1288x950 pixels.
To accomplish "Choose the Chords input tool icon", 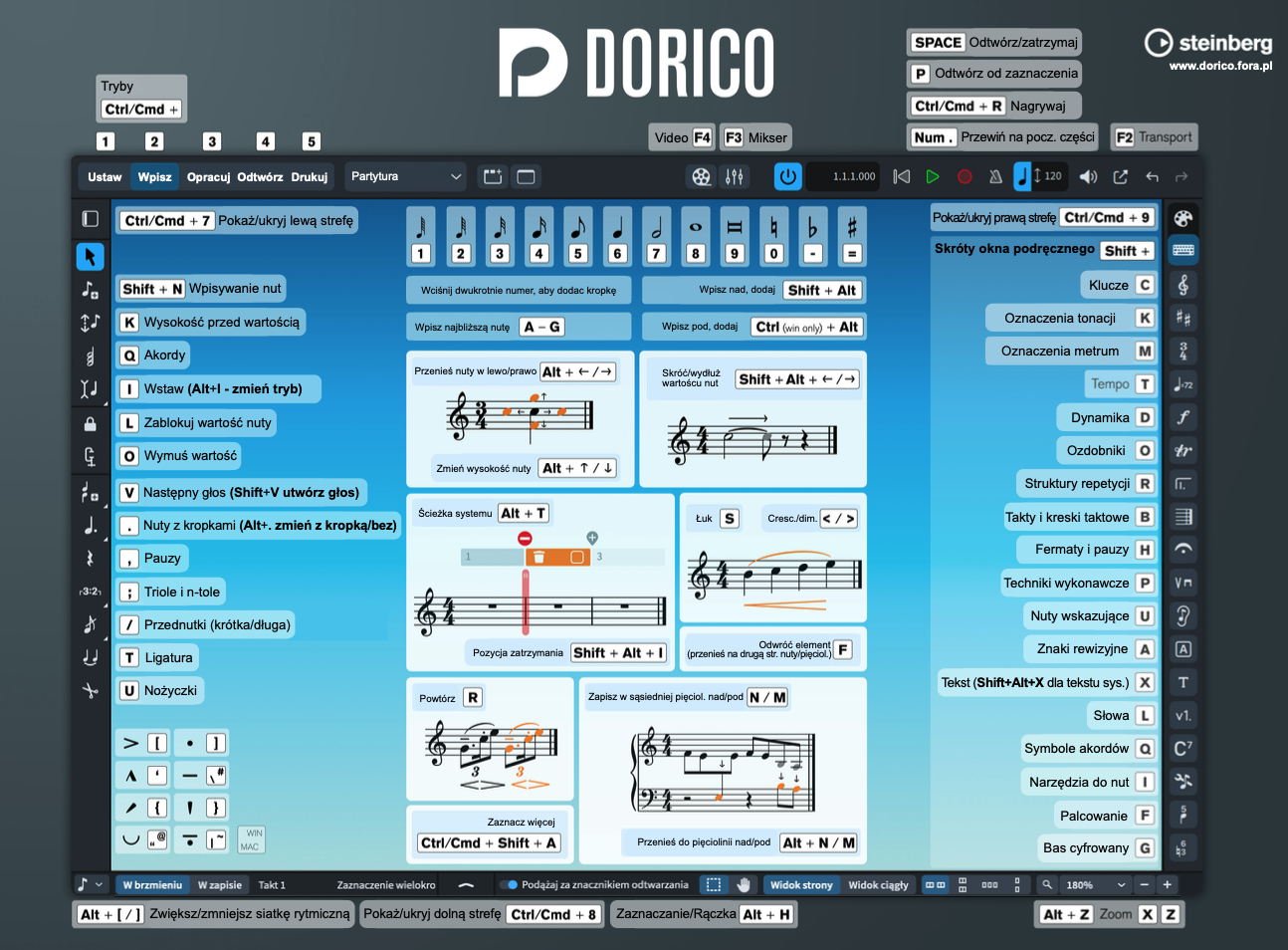I will [90, 356].
